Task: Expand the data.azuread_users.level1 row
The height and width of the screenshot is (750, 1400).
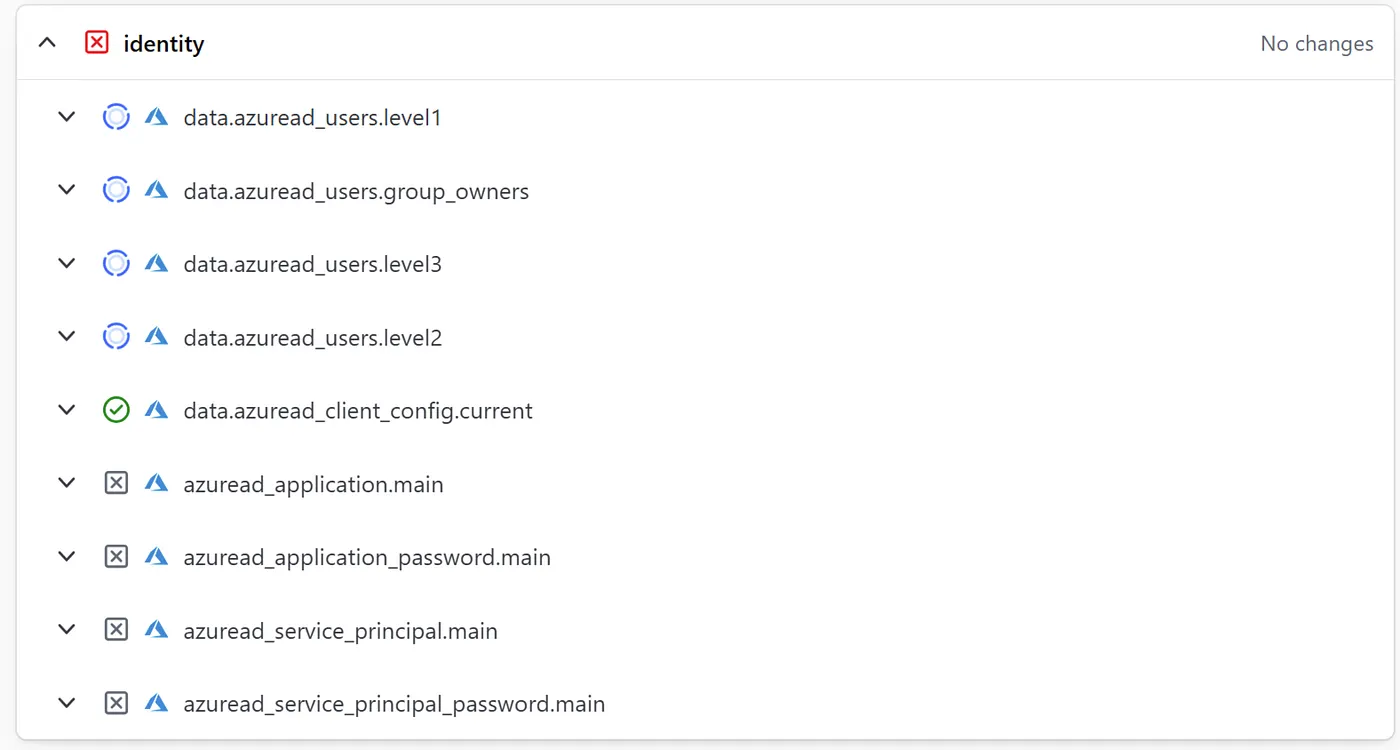Action: point(67,117)
